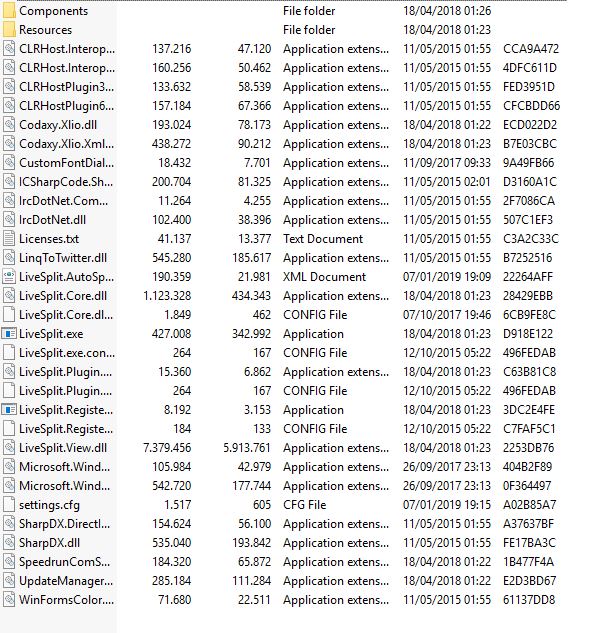
Task: Click the LiveSplit.View.dll file icon
Action: click(9, 448)
